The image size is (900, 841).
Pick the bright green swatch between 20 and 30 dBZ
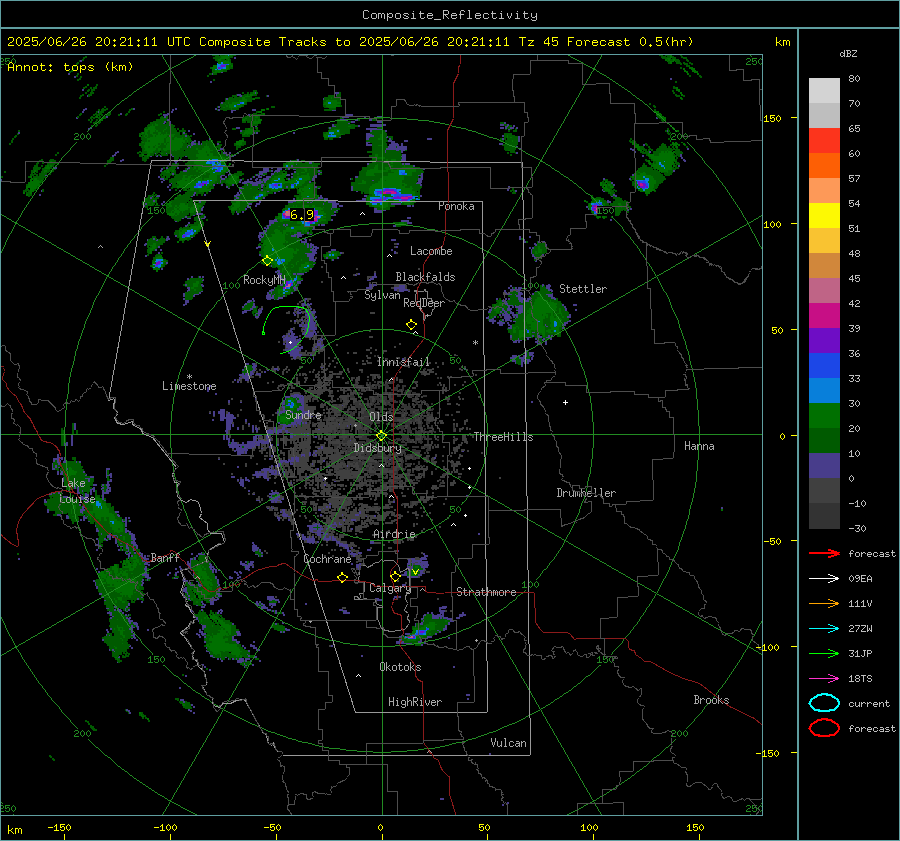pos(824,416)
